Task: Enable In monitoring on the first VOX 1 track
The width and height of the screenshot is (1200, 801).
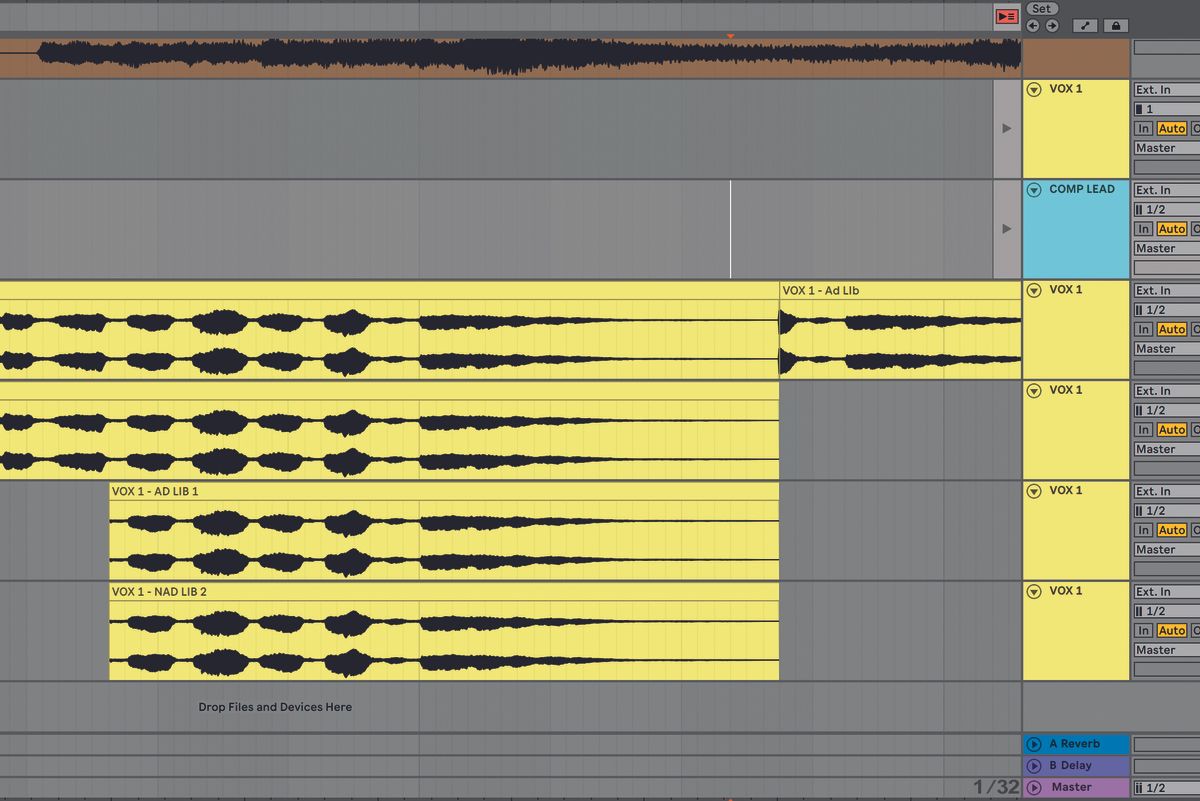Action: coord(1143,128)
